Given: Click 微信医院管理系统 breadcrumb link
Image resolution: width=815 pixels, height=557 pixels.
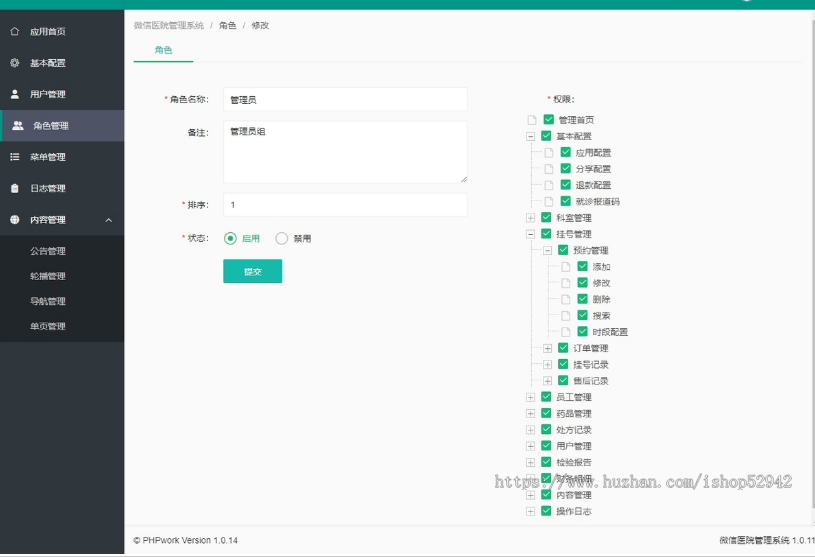Looking at the screenshot, I should (169, 25).
